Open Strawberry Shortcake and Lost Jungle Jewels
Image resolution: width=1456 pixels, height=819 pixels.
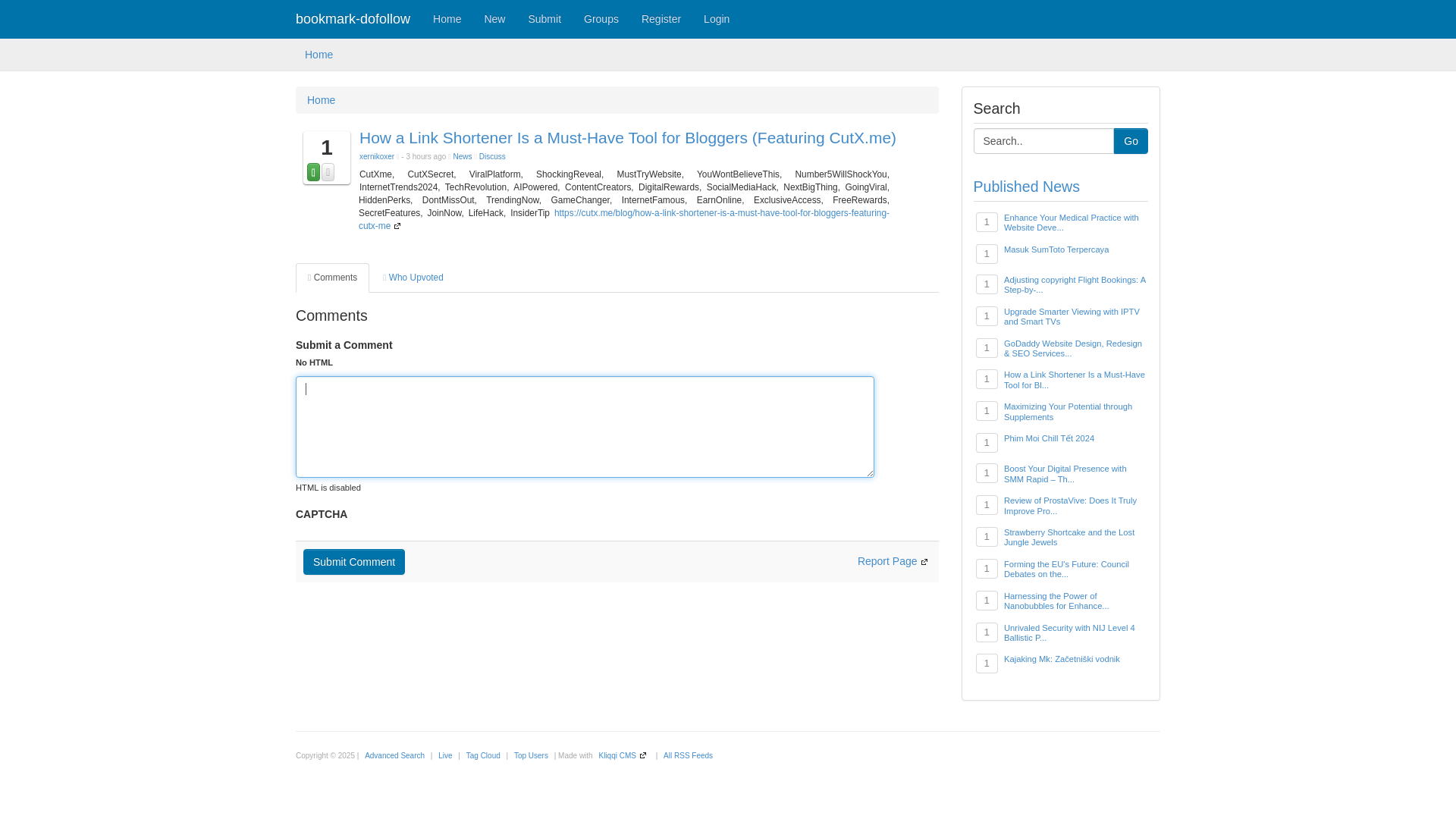(x=1069, y=538)
